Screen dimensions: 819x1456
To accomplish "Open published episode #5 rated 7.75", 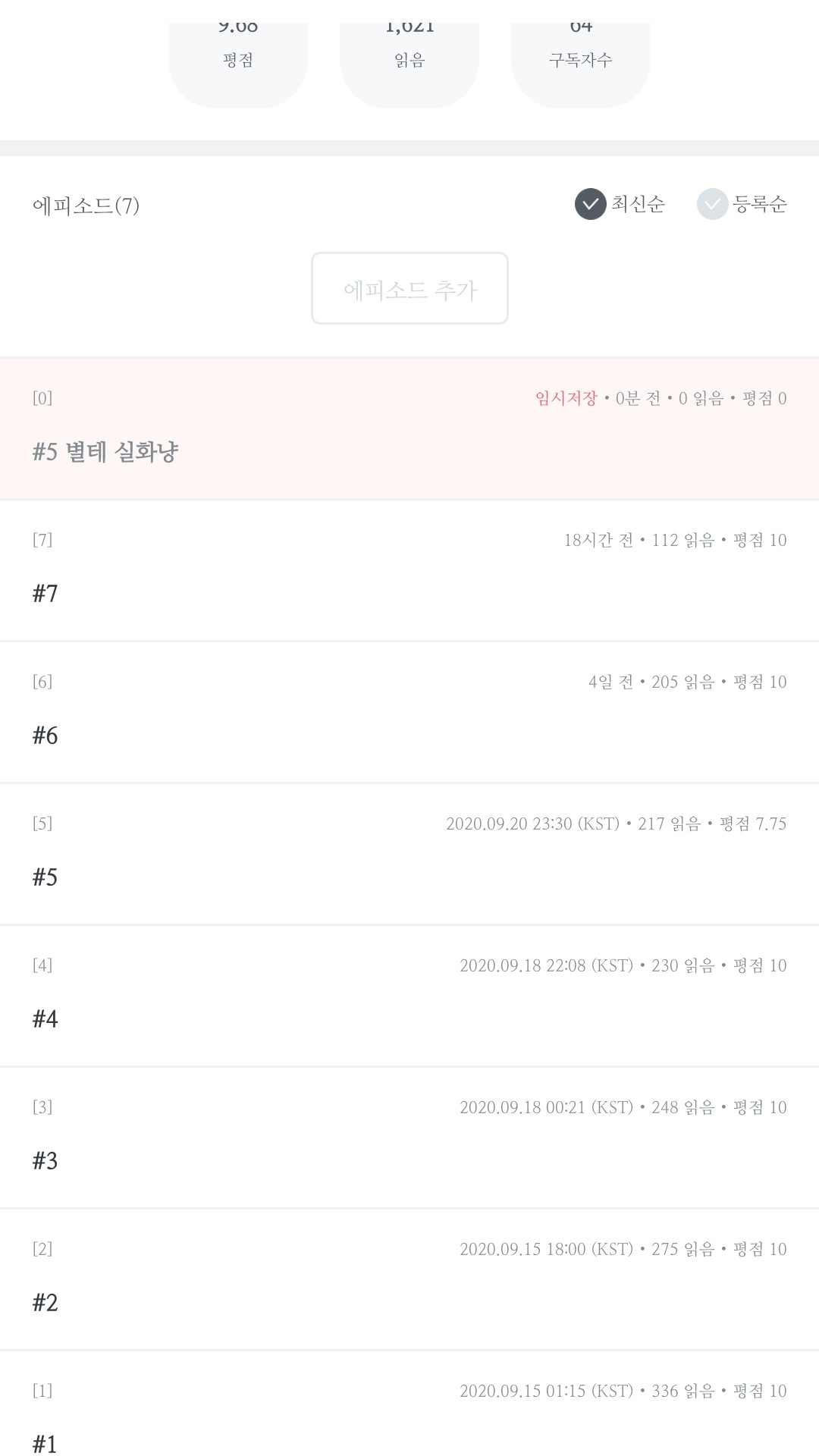I will point(45,877).
